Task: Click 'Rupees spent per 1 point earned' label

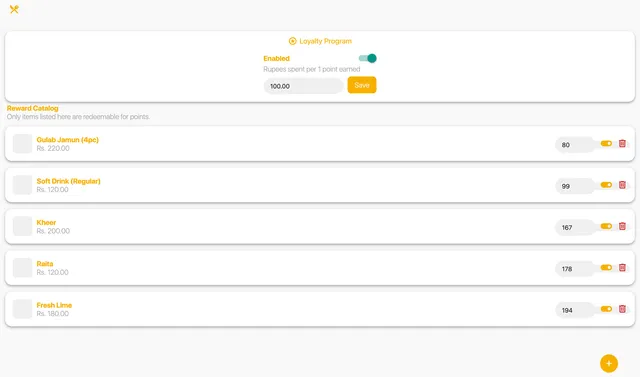Action: (x=311, y=69)
